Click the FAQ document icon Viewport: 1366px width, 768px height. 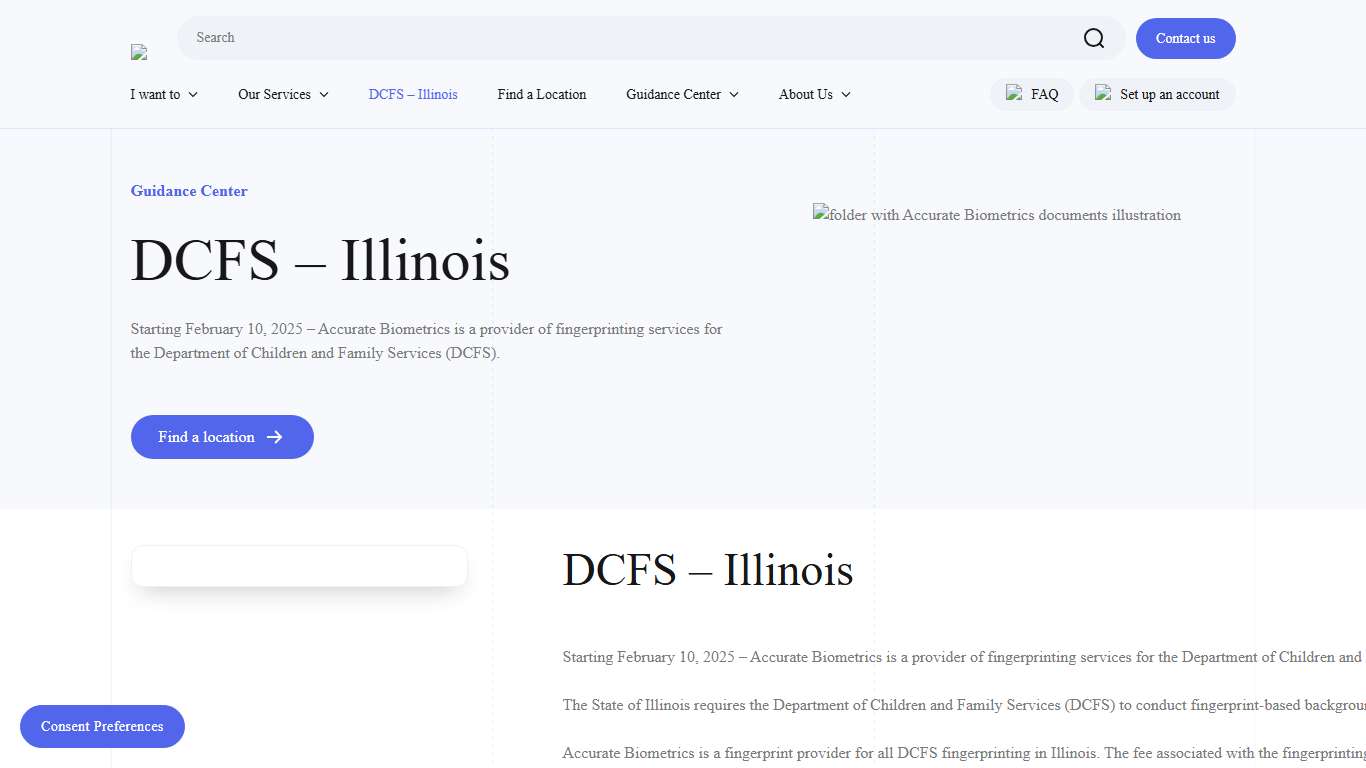(1014, 93)
